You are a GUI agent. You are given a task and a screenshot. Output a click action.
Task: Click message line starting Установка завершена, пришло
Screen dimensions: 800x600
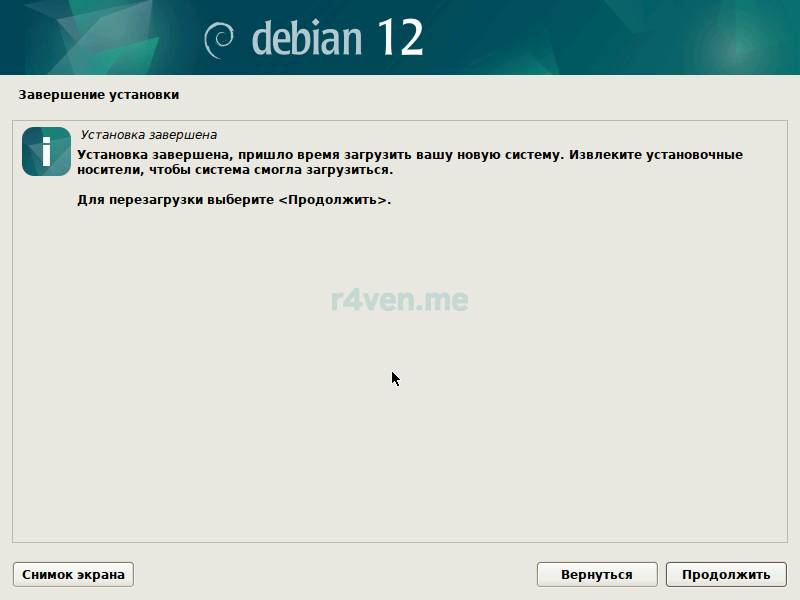[x=300, y=155]
